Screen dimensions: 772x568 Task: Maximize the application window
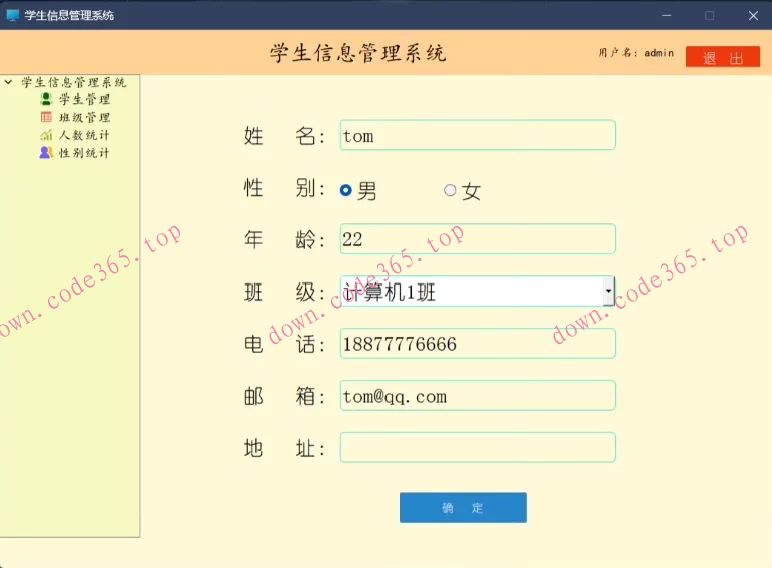pos(709,15)
